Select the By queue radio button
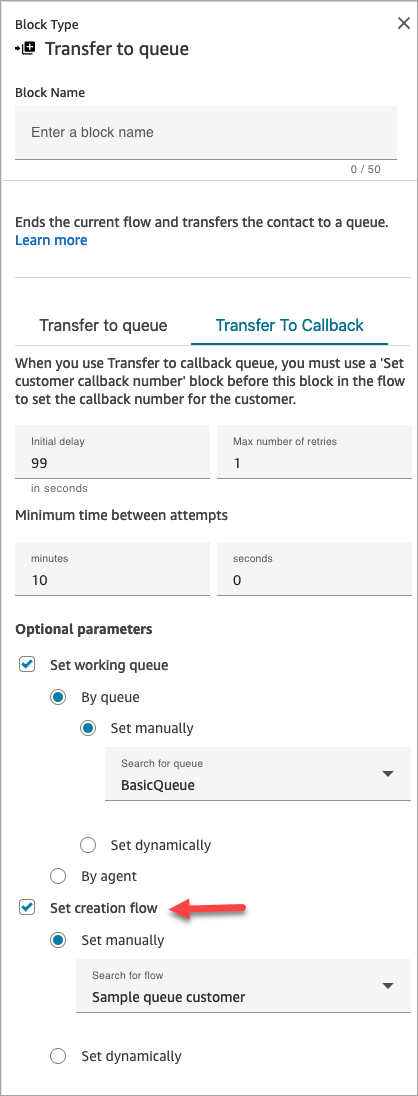 click(x=59, y=697)
